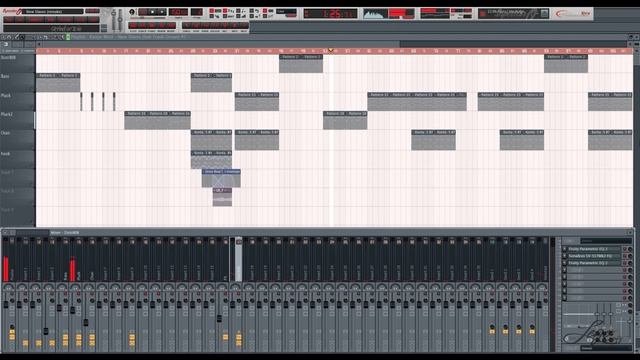Click the FL Studio logo top-left
The height and width of the screenshot is (360, 640).
[x=11, y=12]
